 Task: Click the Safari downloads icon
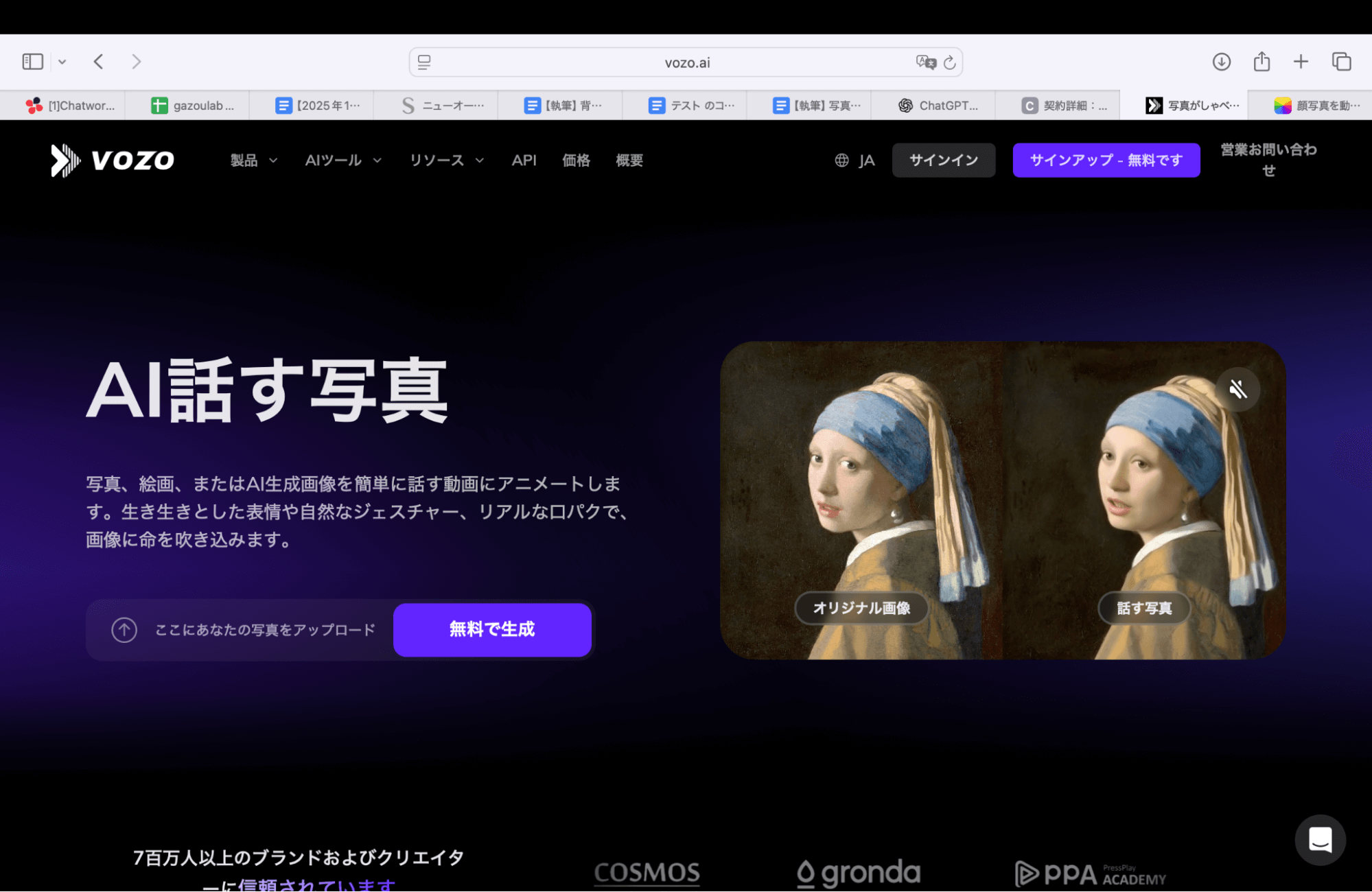[1222, 62]
